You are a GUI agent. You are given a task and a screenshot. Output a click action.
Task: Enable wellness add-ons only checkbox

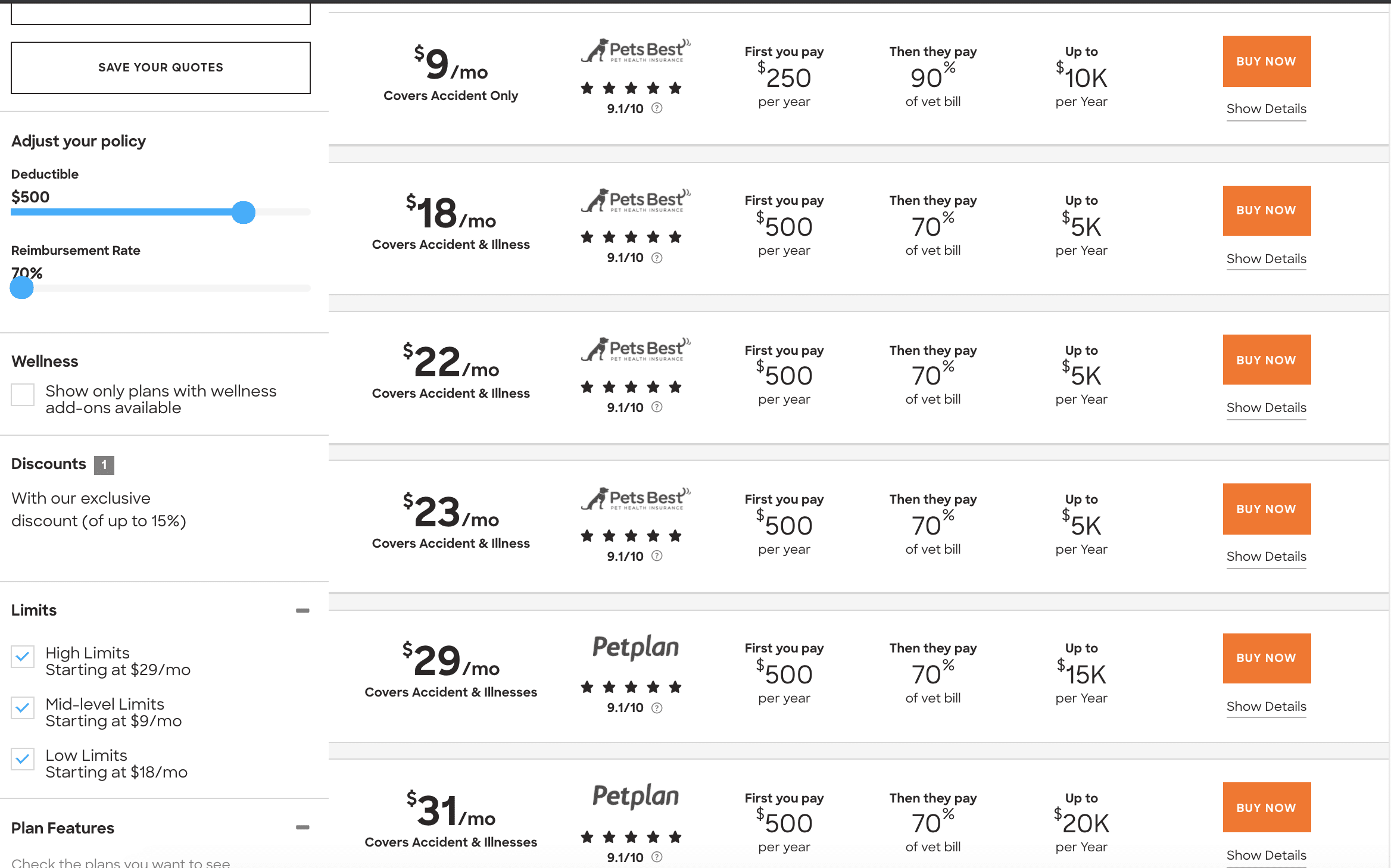(23, 395)
